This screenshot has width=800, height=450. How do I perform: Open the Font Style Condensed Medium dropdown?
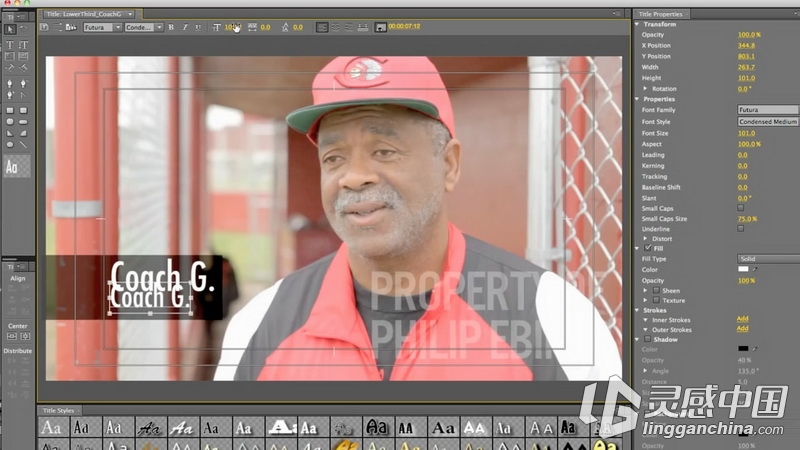(768, 121)
